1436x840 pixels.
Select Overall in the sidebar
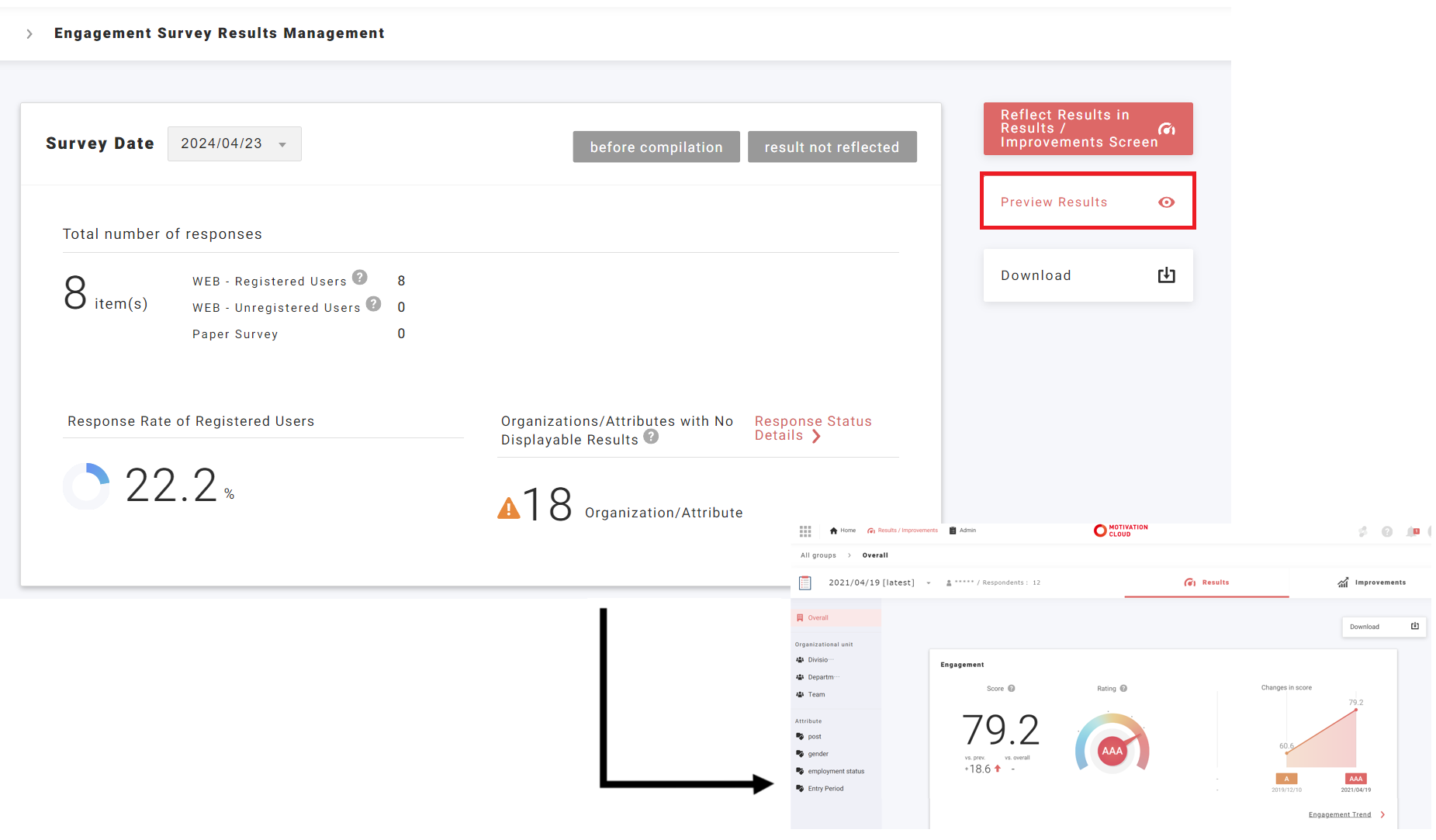(x=818, y=618)
